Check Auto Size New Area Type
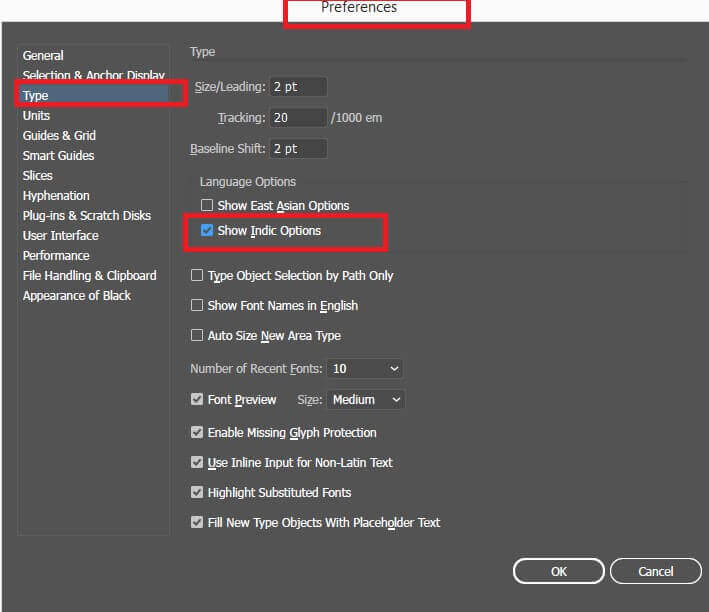The width and height of the screenshot is (709, 612). 197,335
